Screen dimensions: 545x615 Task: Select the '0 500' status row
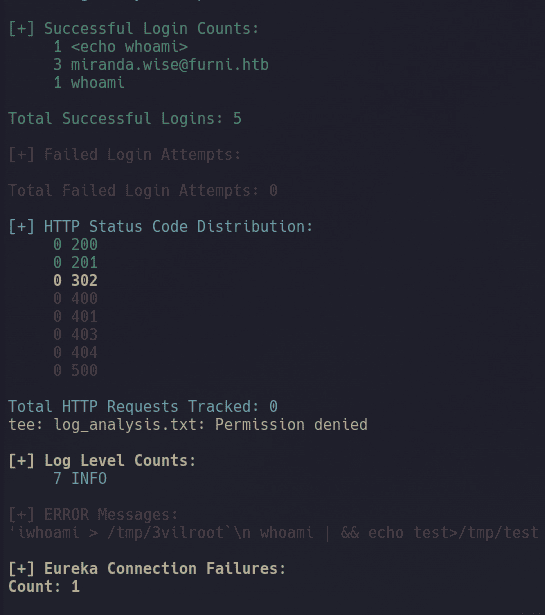pyautogui.click(x=75, y=371)
